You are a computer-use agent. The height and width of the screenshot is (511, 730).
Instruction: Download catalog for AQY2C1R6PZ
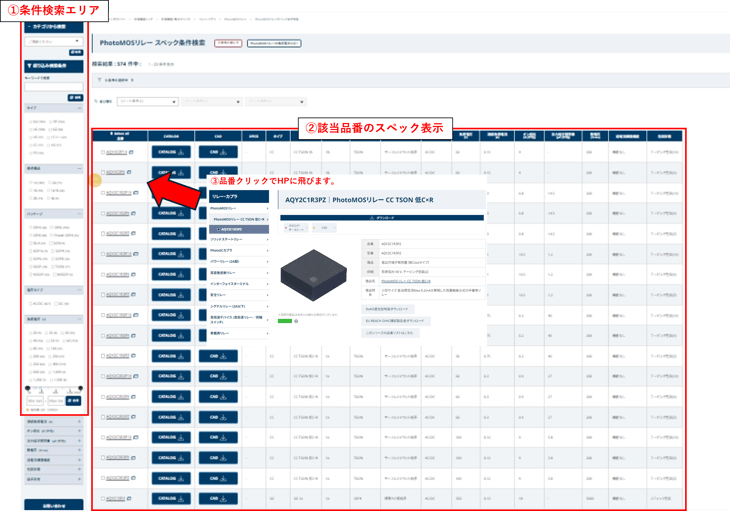171,356
